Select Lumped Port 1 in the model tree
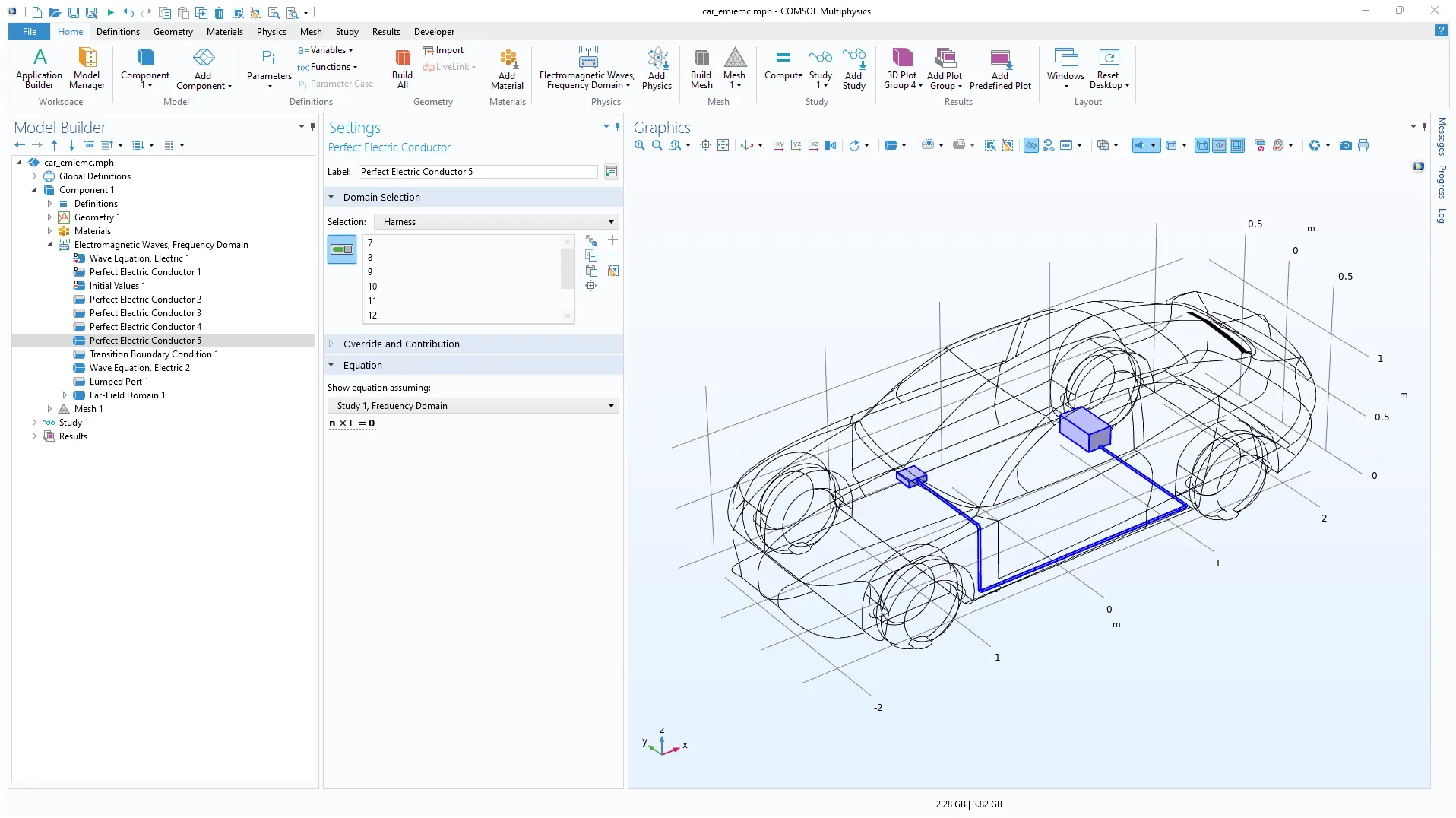 pyautogui.click(x=119, y=382)
